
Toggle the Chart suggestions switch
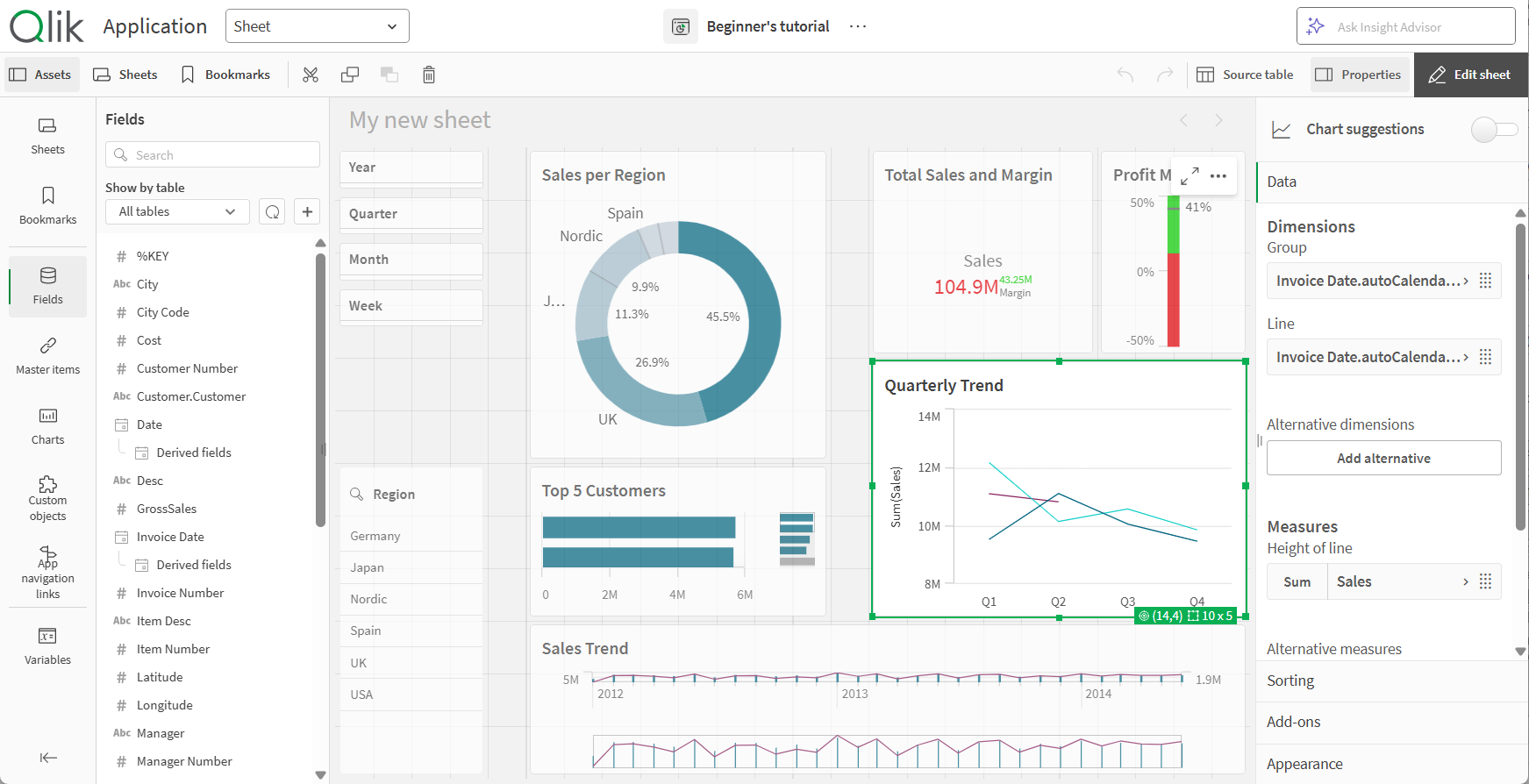(1495, 130)
